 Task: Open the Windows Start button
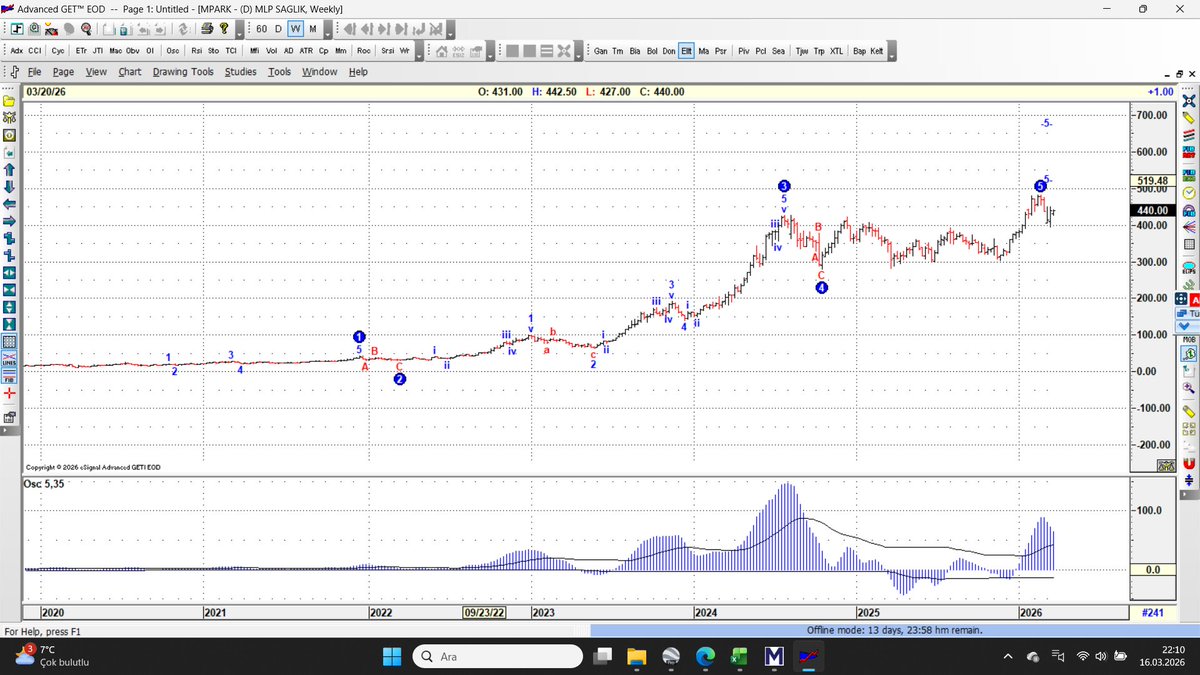[391, 656]
